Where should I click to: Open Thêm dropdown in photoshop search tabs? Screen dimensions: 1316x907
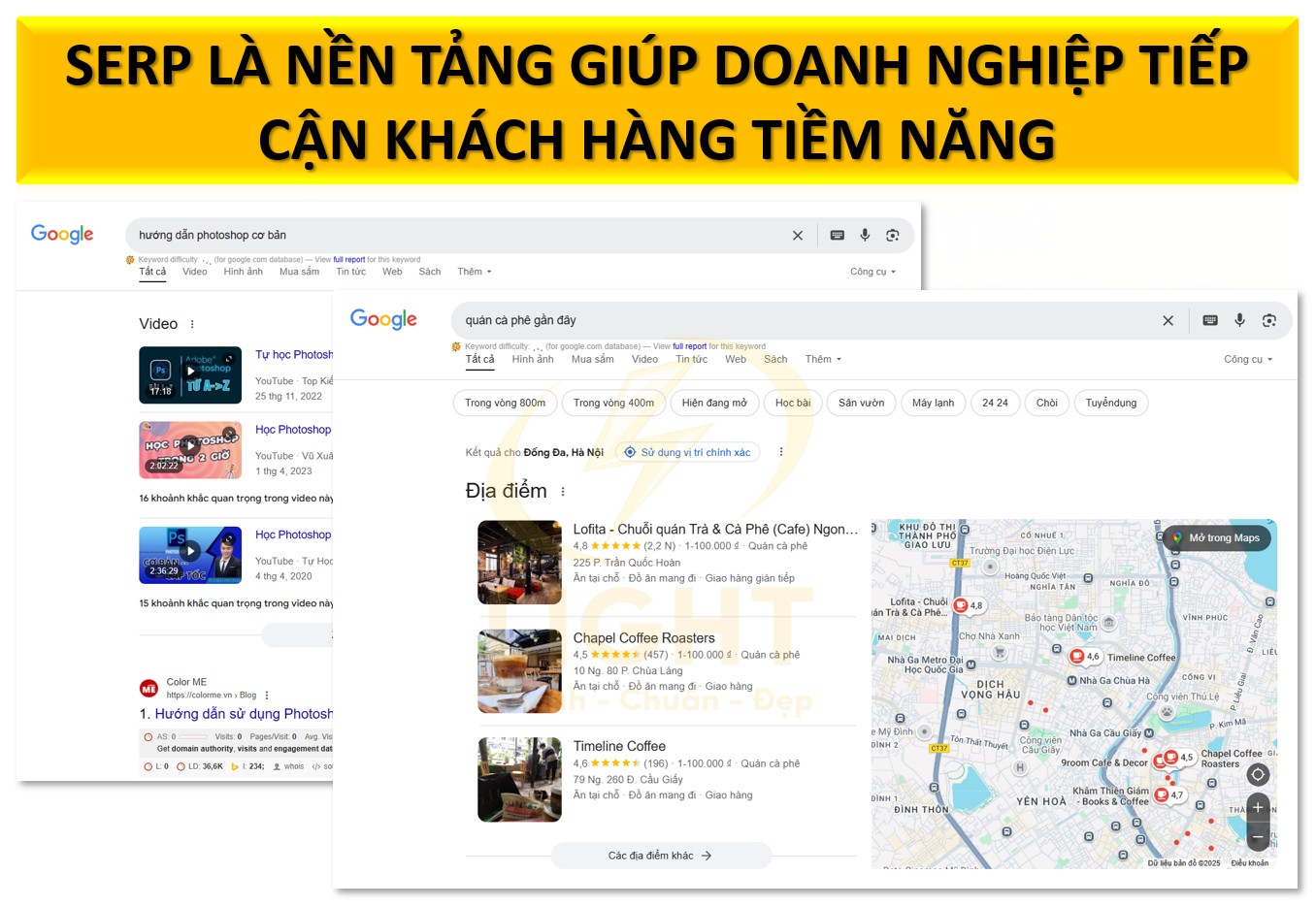(x=475, y=272)
